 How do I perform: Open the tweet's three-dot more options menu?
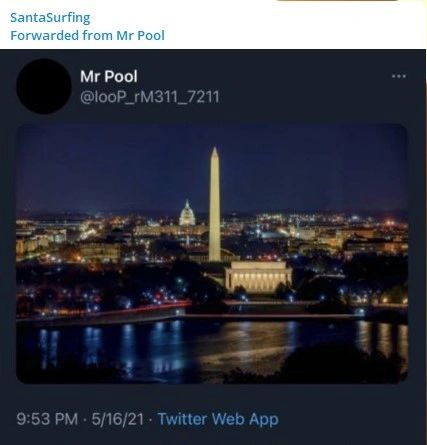coord(399,76)
